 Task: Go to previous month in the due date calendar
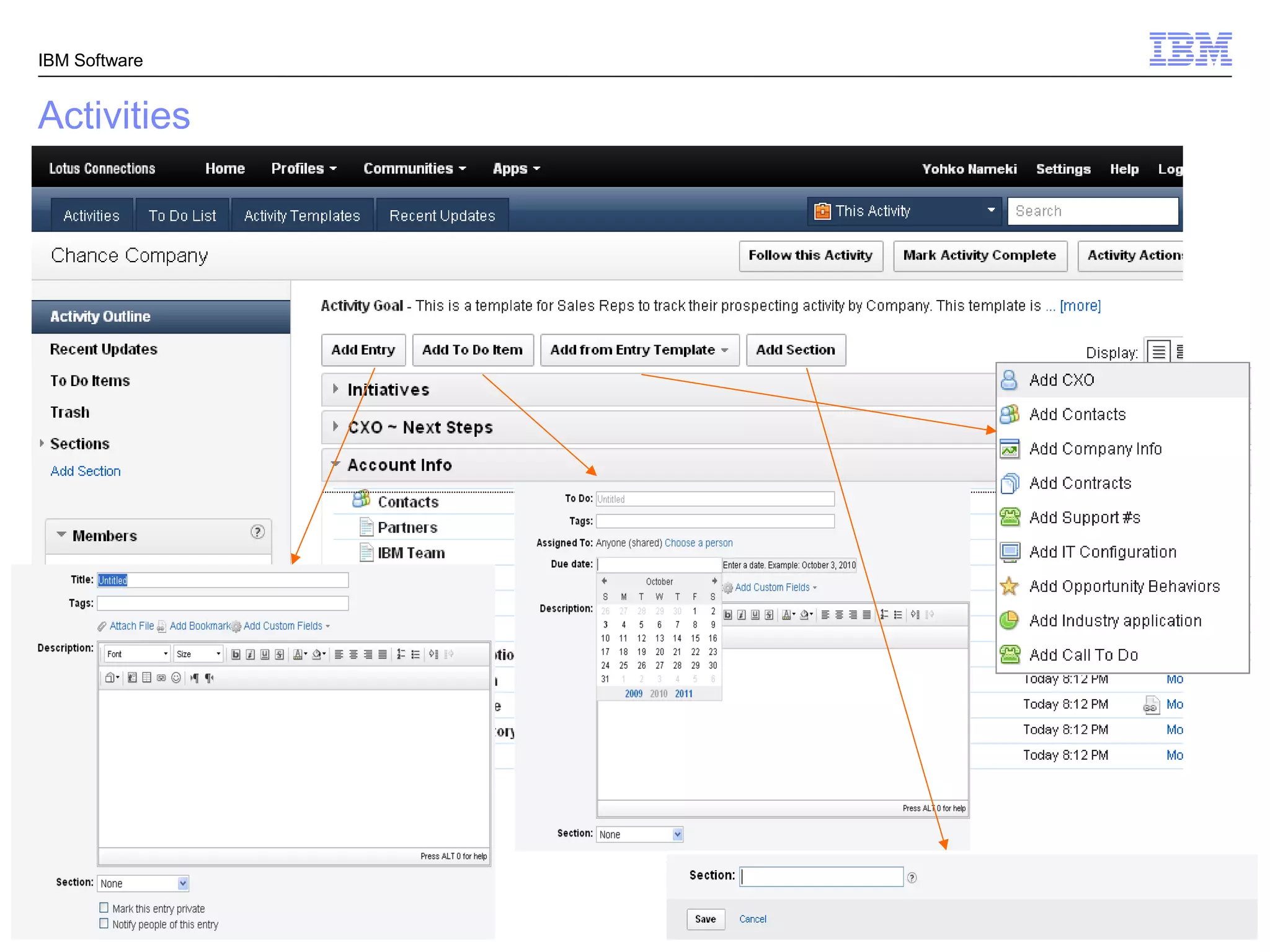[604, 581]
